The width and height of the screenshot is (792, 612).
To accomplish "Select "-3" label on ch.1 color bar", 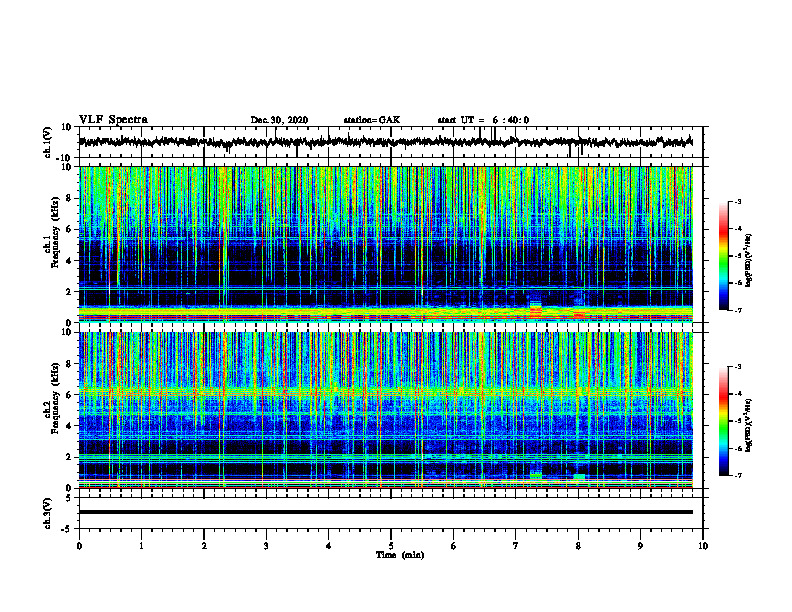I will pyautogui.click(x=737, y=201).
